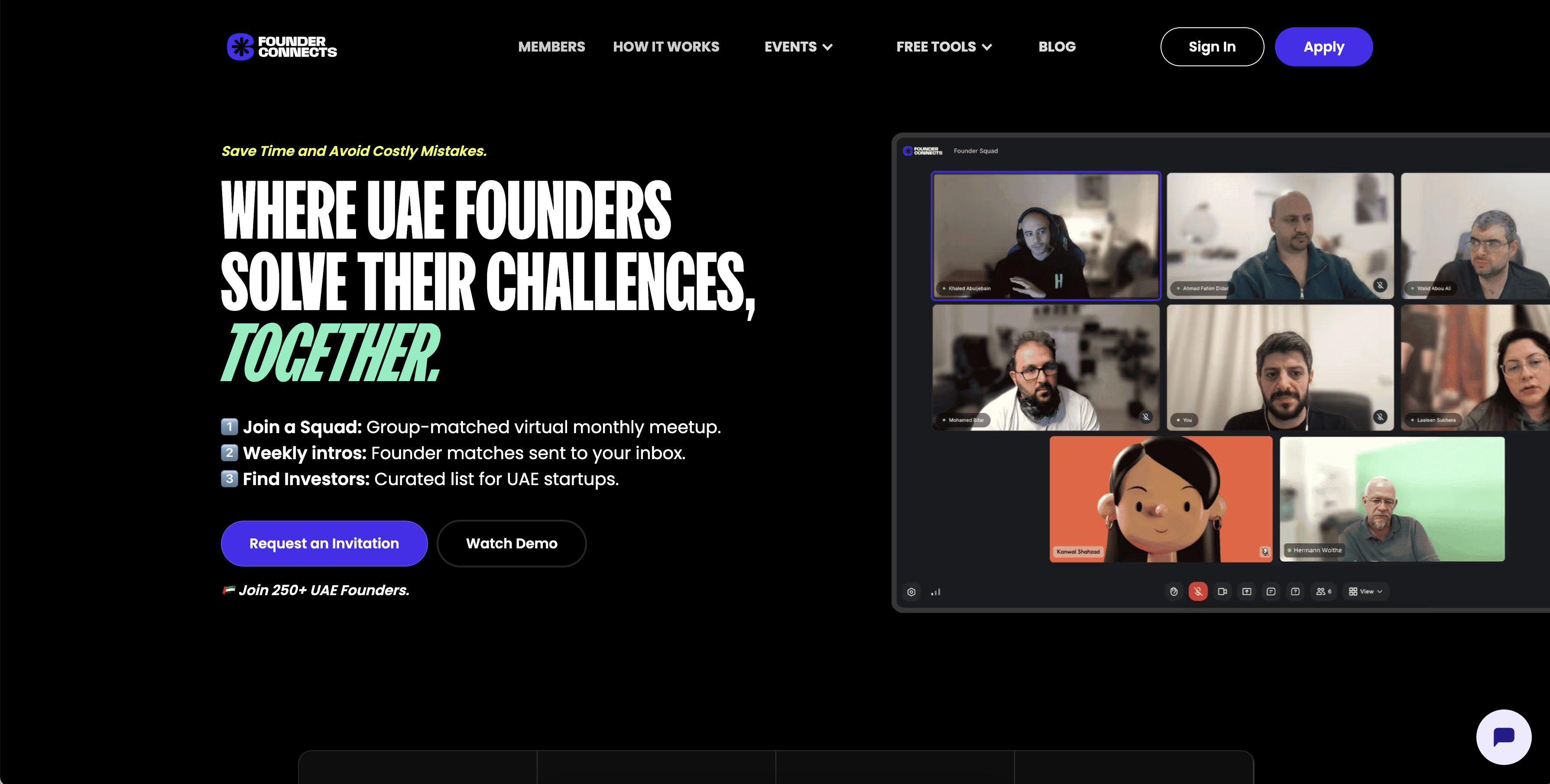Toggle the camera video button

click(x=1222, y=591)
